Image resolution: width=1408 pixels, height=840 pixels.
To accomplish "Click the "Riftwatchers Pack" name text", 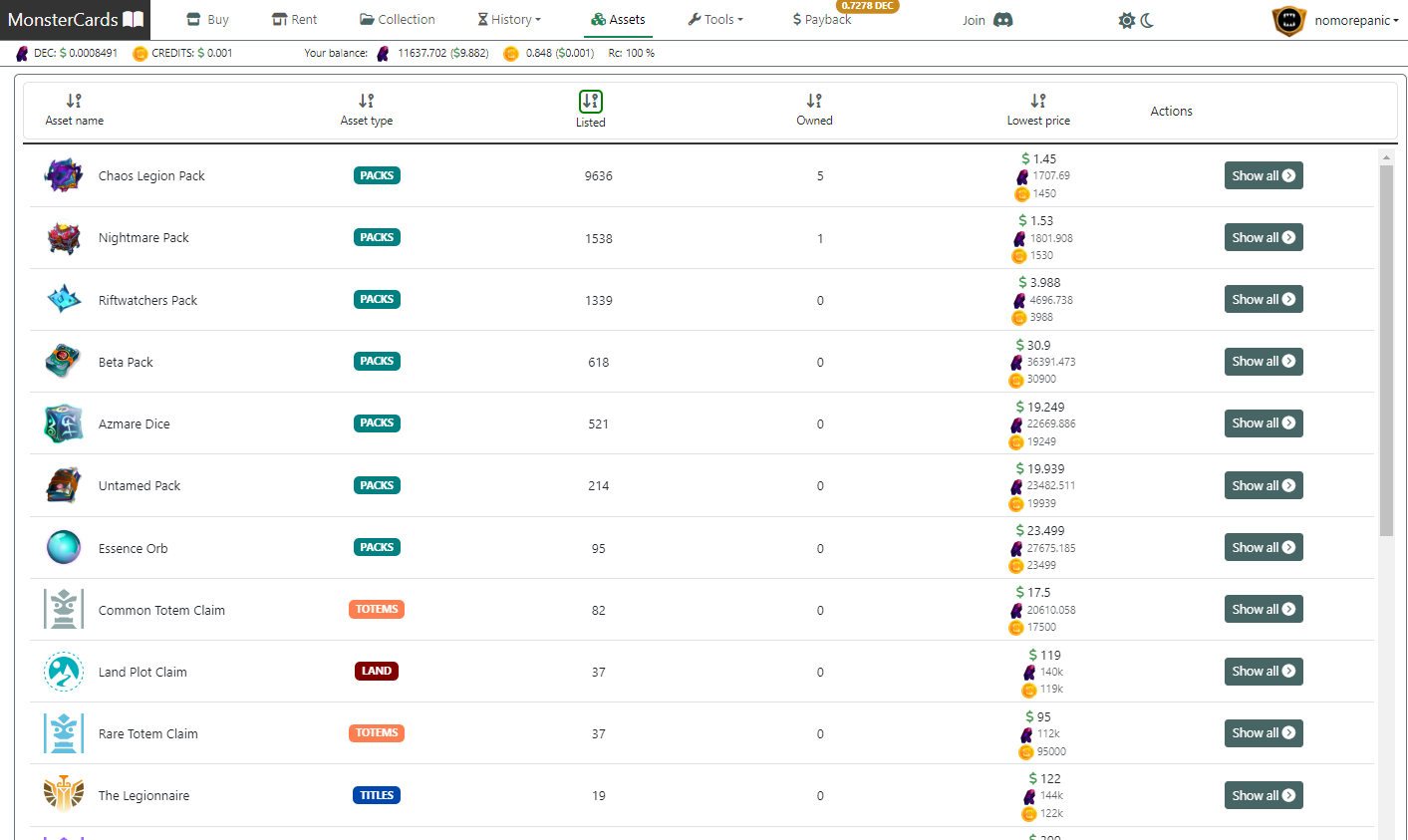I will [147, 300].
